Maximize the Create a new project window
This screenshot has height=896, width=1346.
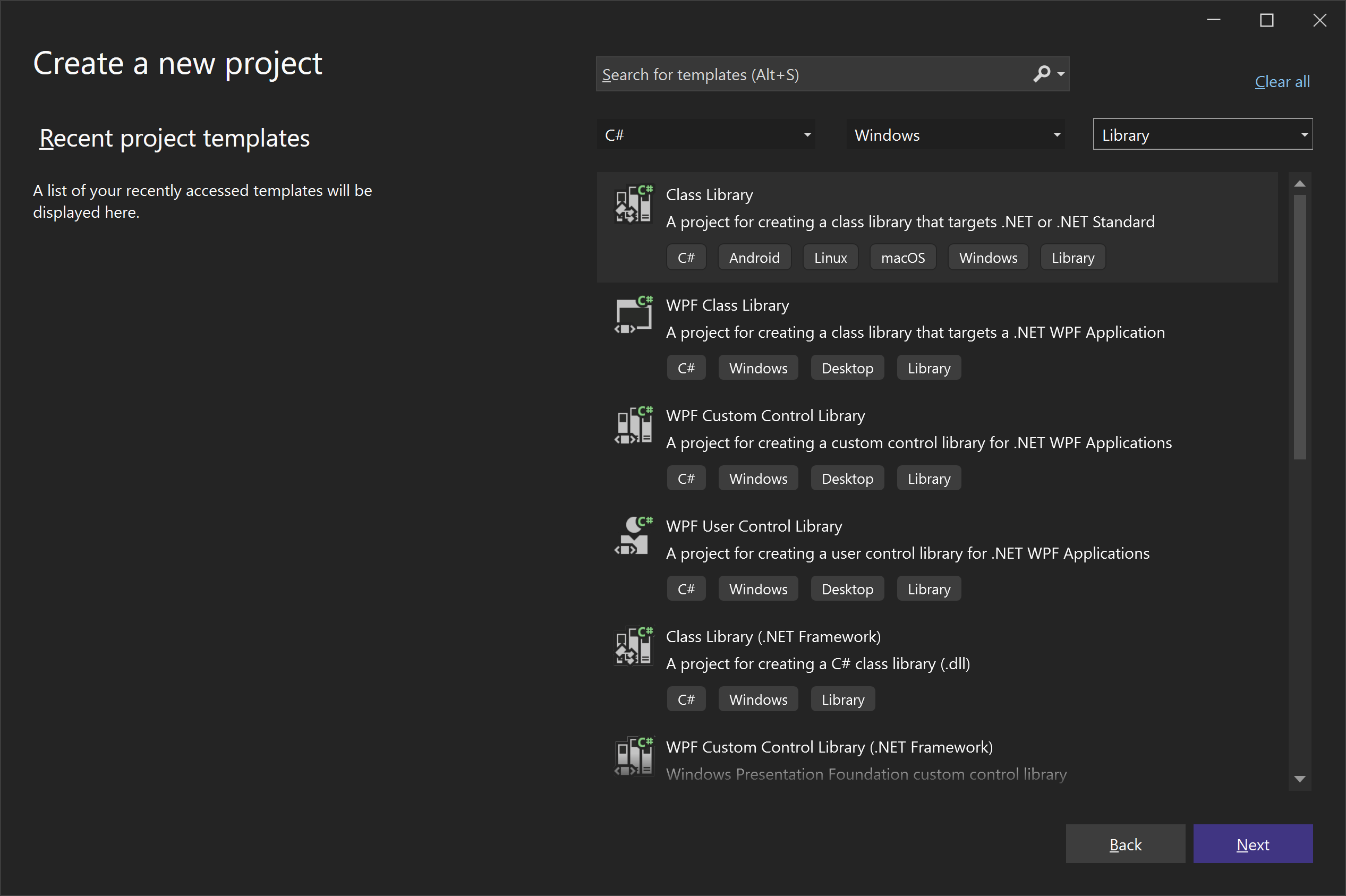pos(1266,21)
